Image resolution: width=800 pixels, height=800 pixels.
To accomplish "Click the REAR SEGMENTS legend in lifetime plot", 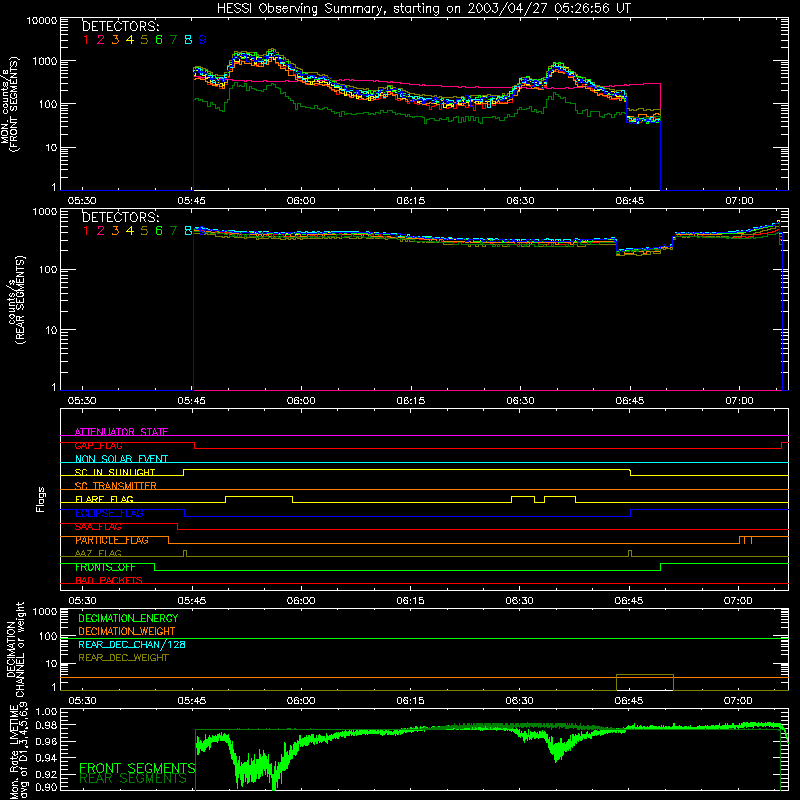I will coord(133,779).
